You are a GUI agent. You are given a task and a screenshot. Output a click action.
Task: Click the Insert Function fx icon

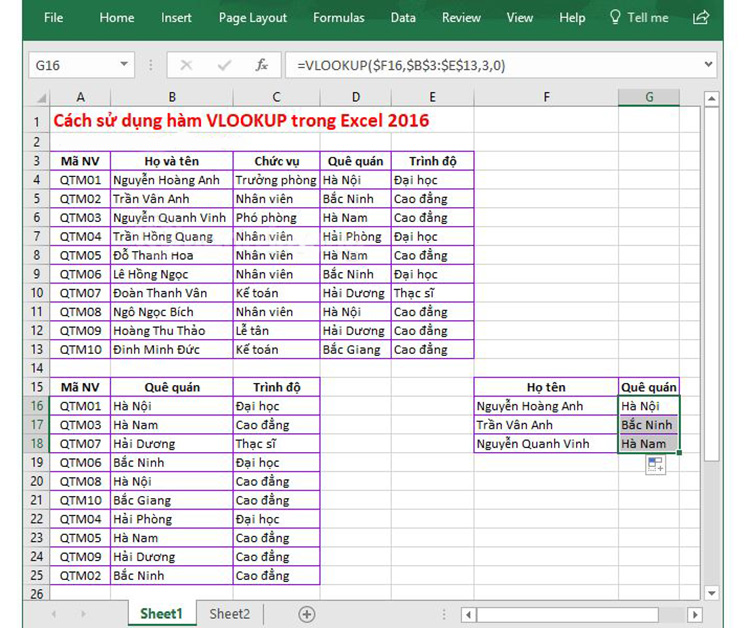(262, 65)
